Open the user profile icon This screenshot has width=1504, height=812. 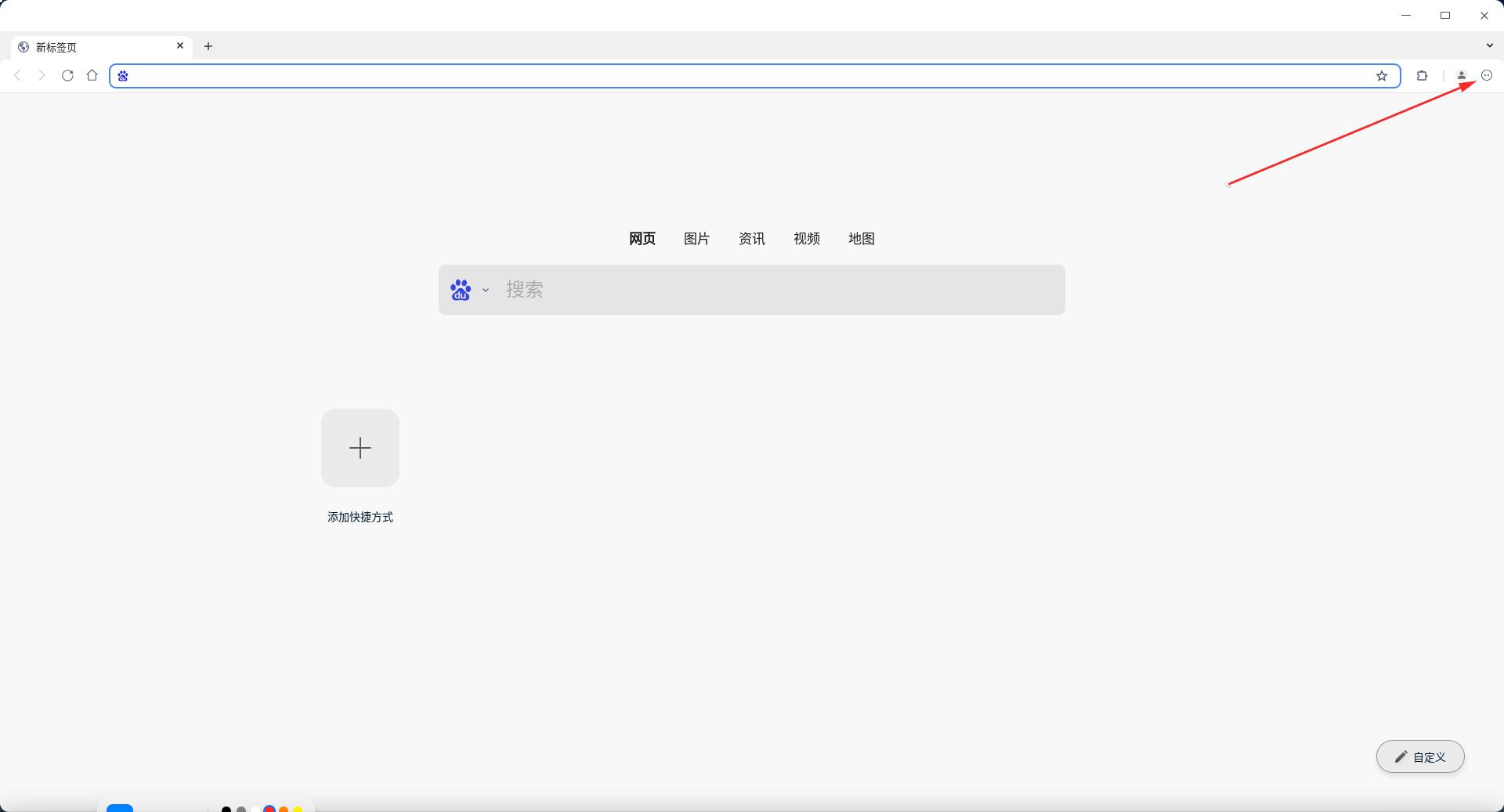[x=1462, y=76]
